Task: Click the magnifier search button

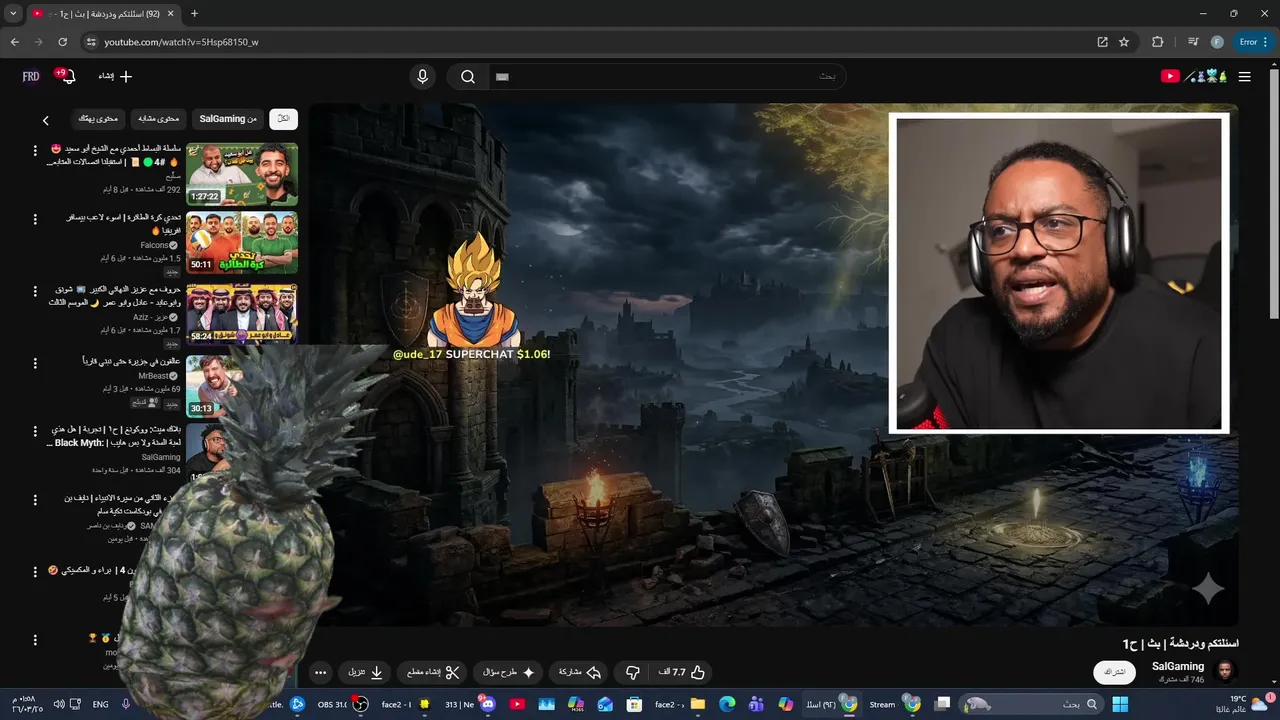Action: coord(468,77)
